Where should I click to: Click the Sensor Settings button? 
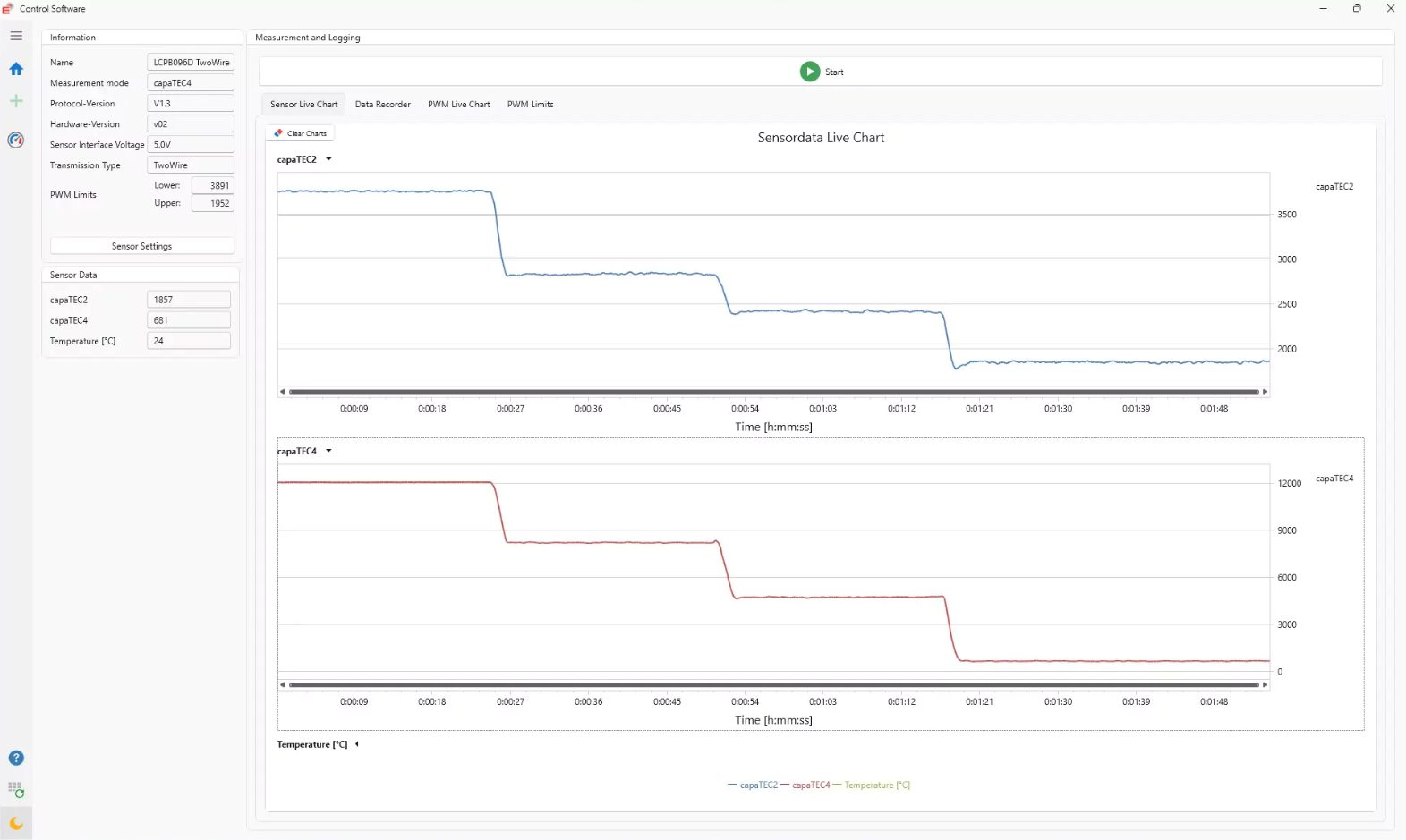141,246
